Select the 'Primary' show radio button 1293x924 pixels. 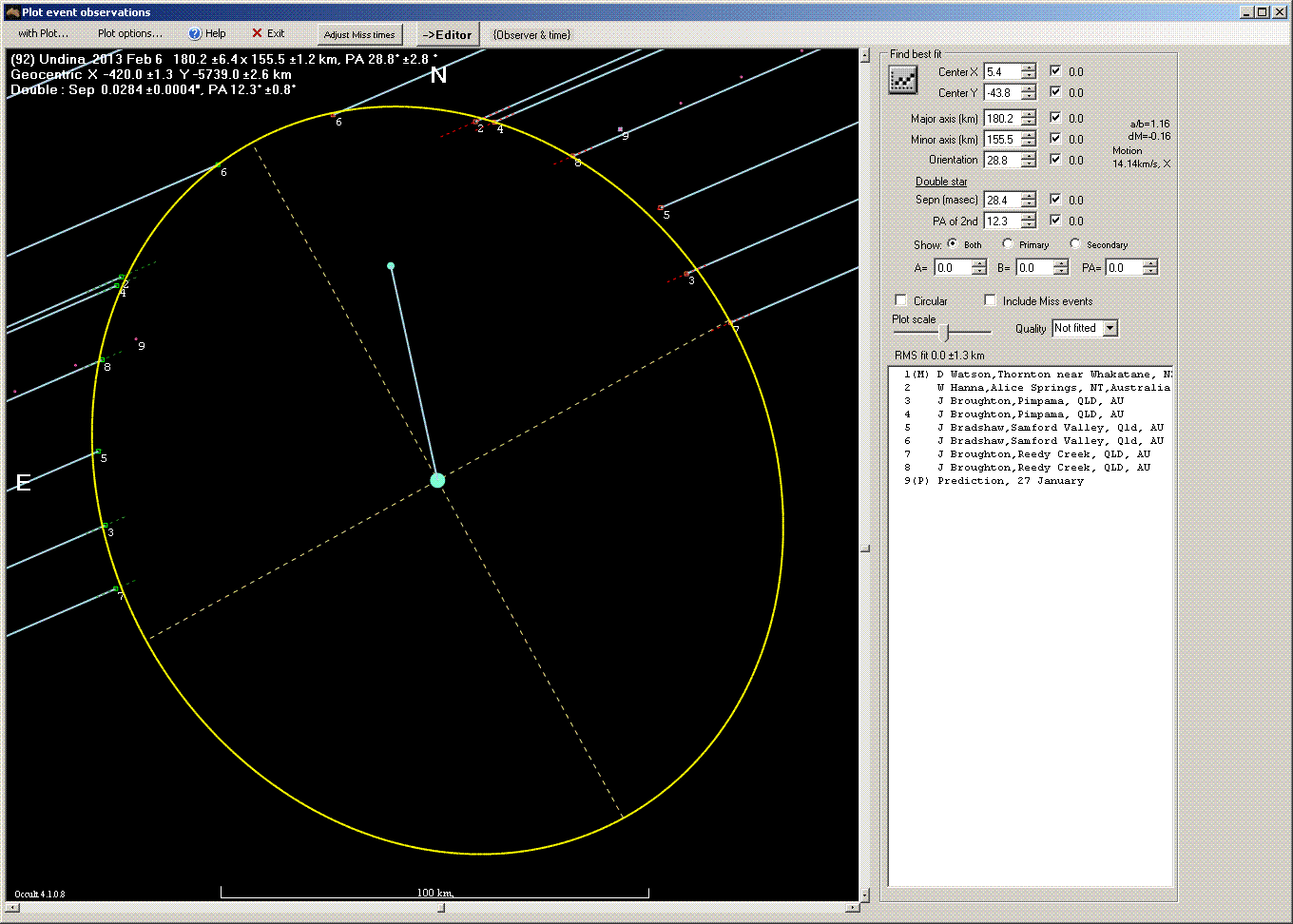tap(1008, 243)
